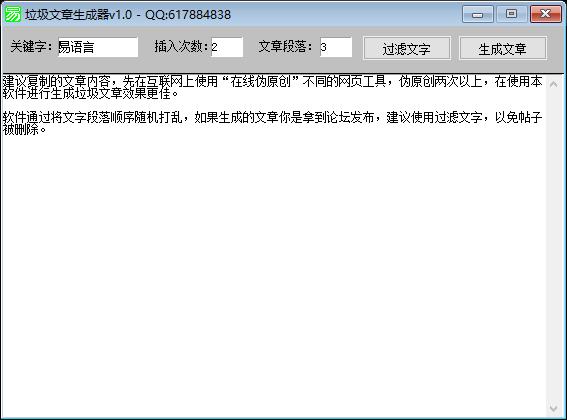This screenshot has width=567, height=420.
Task: Click the green app icon in title bar
Action: pyautogui.click(x=12, y=14)
